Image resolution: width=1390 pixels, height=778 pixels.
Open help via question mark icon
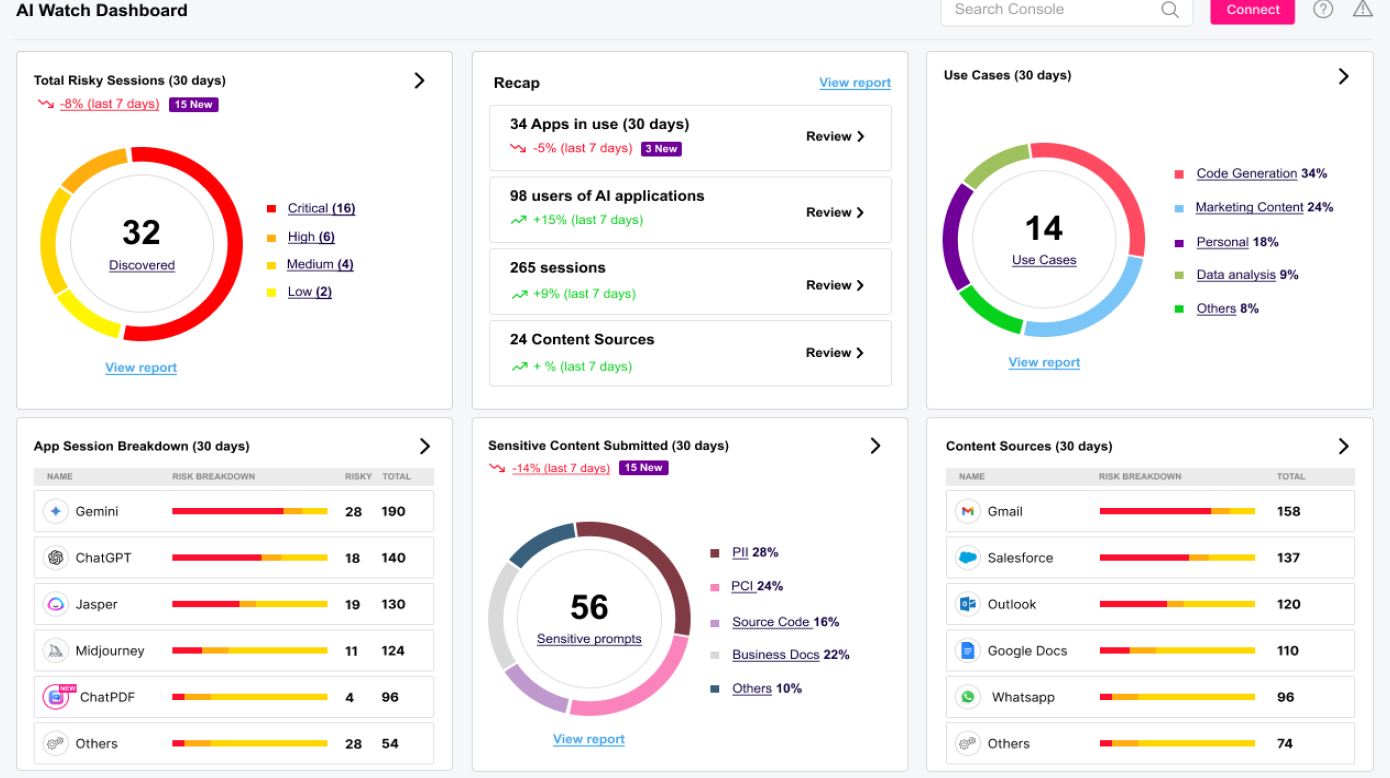[x=1323, y=9]
